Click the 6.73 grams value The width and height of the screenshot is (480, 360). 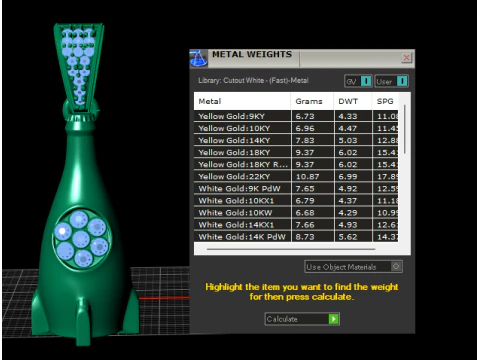305,116
